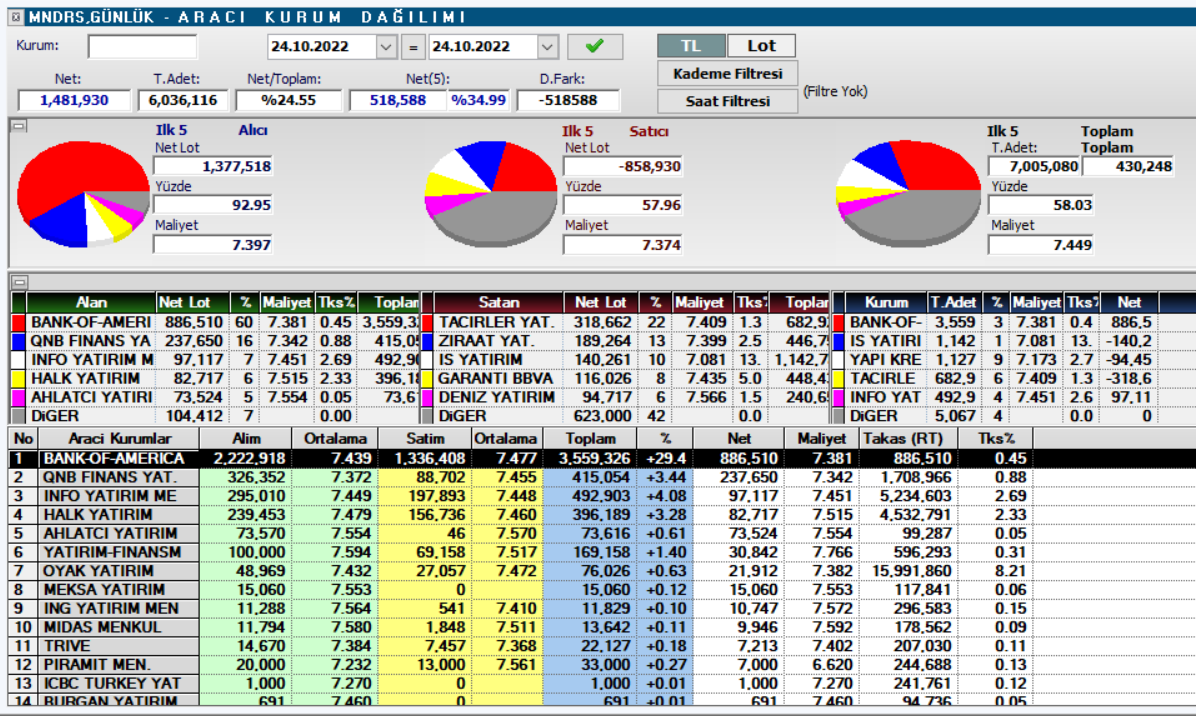The width and height of the screenshot is (1196, 716).
Task: Click the Net/Toplam value %24.55
Action: coord(288,100)
